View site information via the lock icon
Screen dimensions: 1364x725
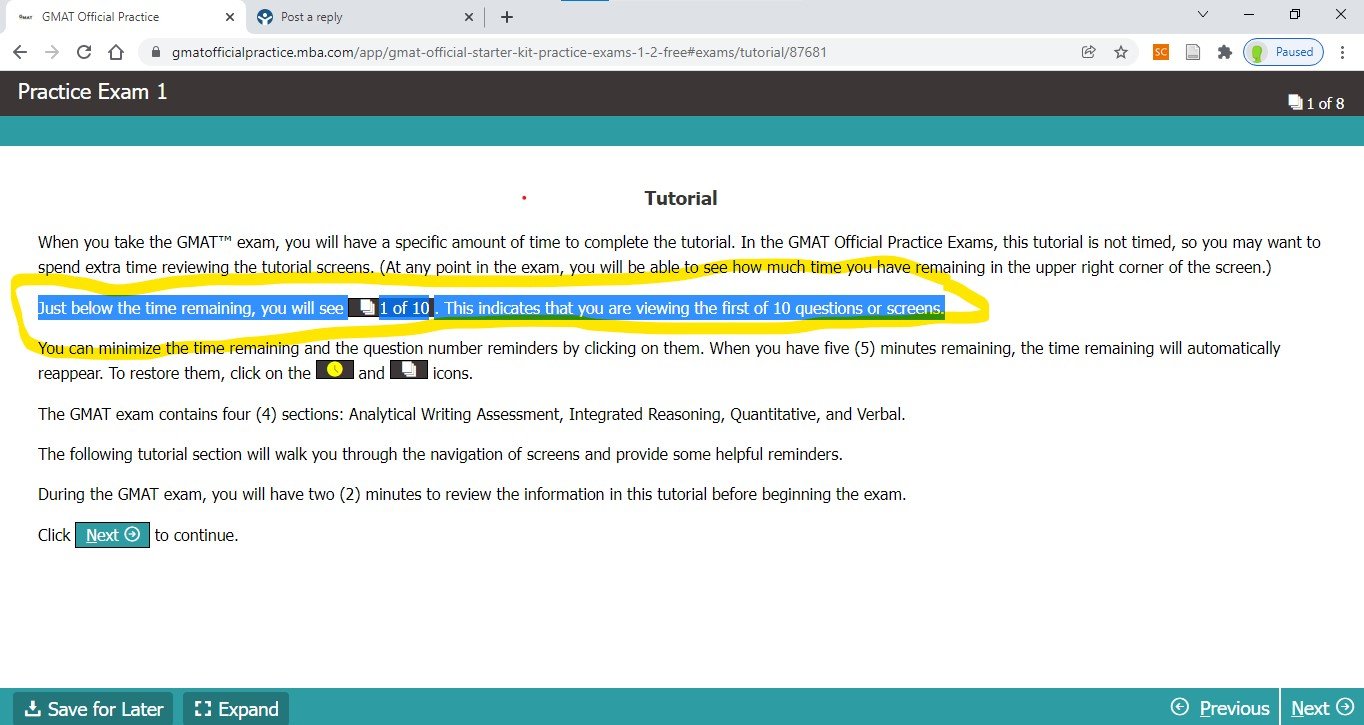[155, 51]
